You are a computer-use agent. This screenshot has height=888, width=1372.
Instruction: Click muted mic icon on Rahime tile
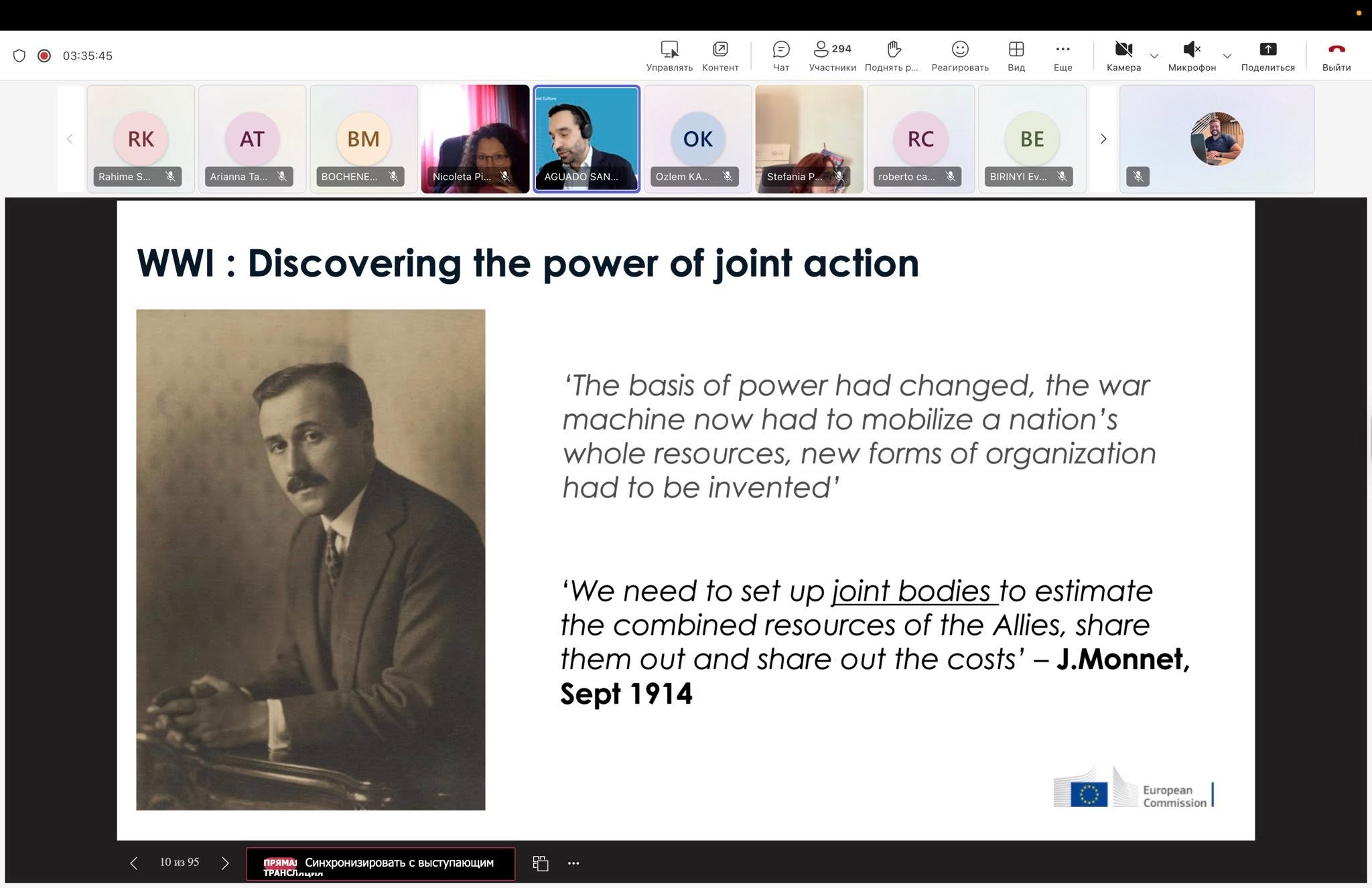coord(171,176)
